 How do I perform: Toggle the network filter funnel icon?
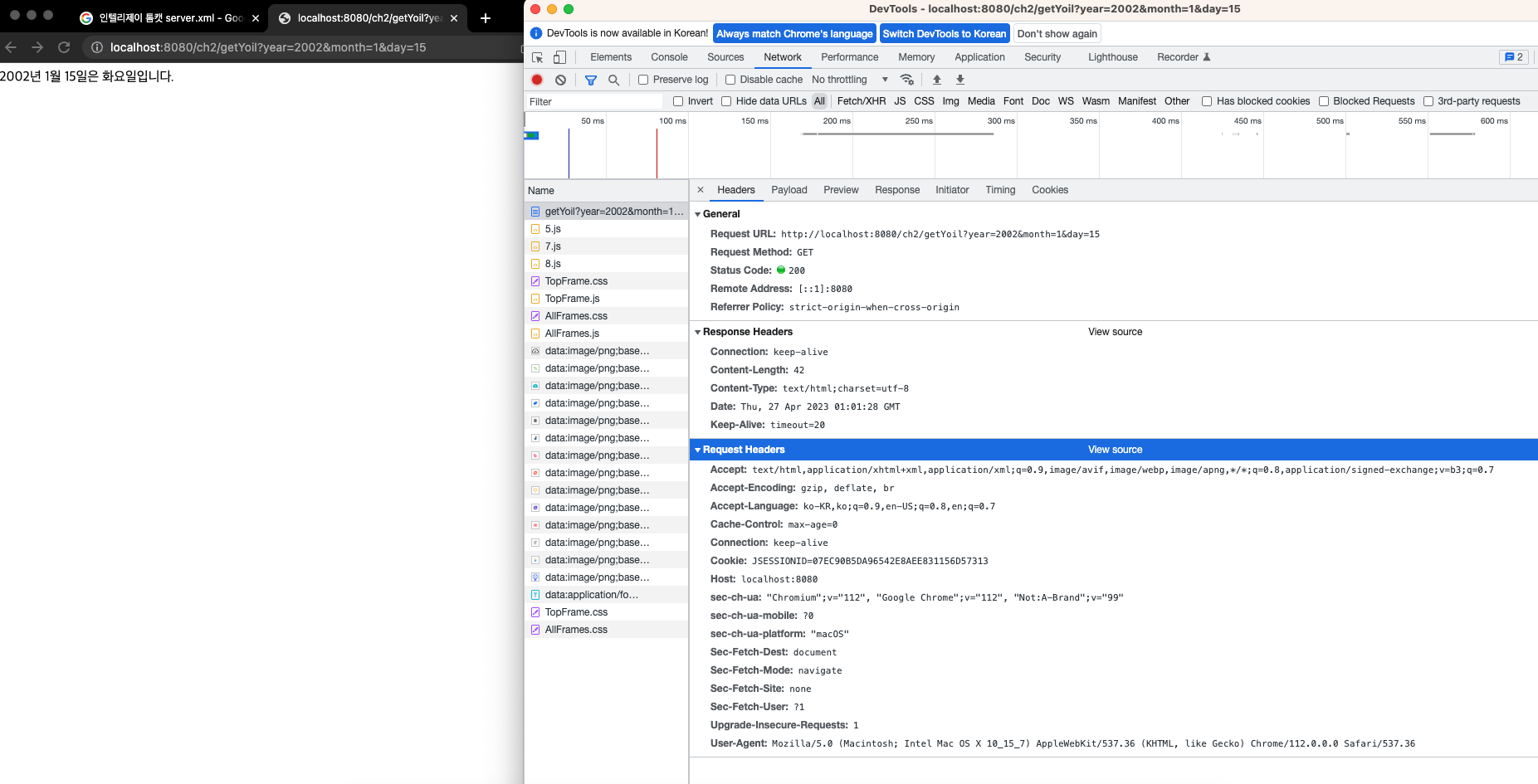tap(591, 80)
